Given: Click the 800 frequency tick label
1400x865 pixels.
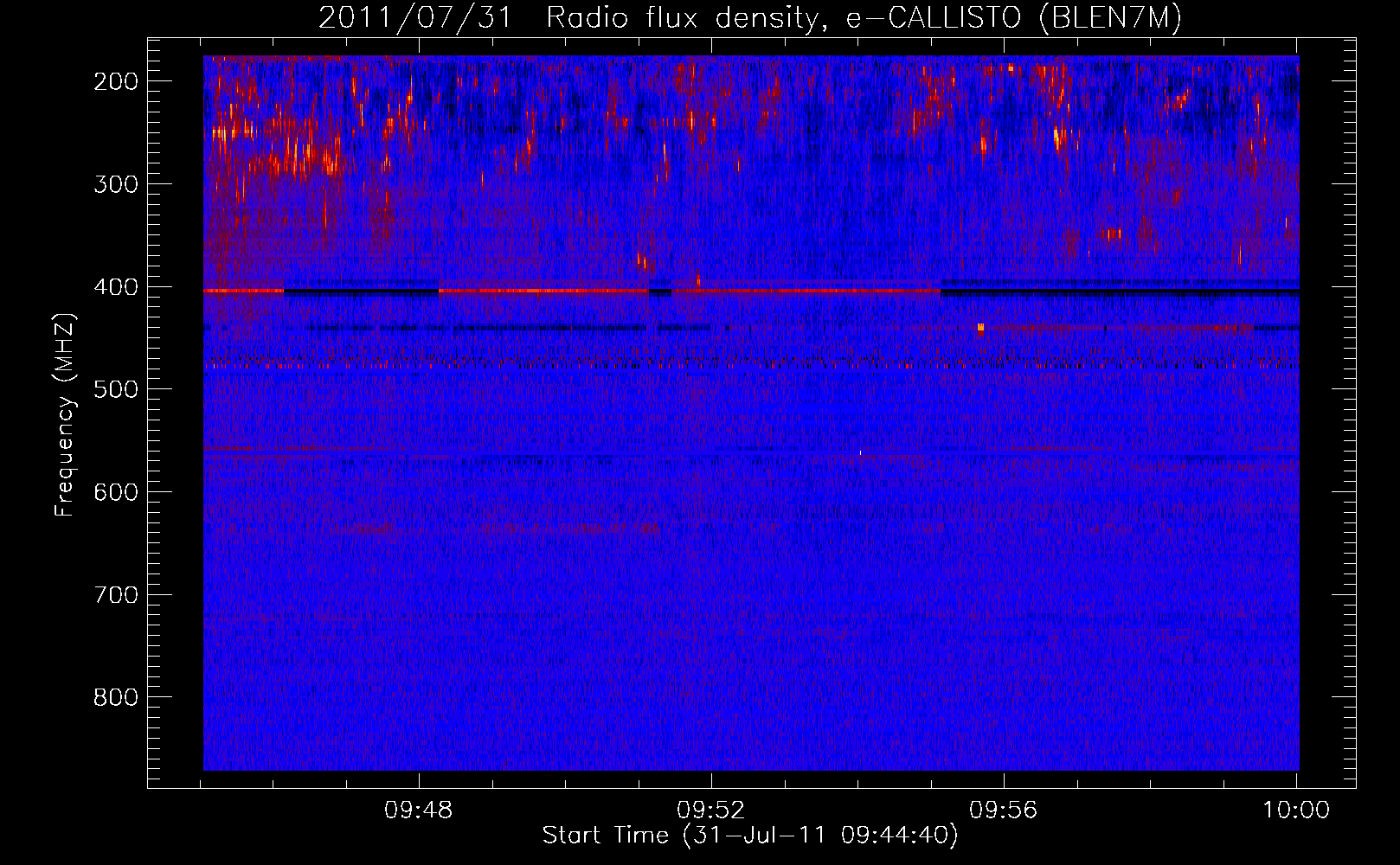Looking at the screenshot, I should click(115, 697).
